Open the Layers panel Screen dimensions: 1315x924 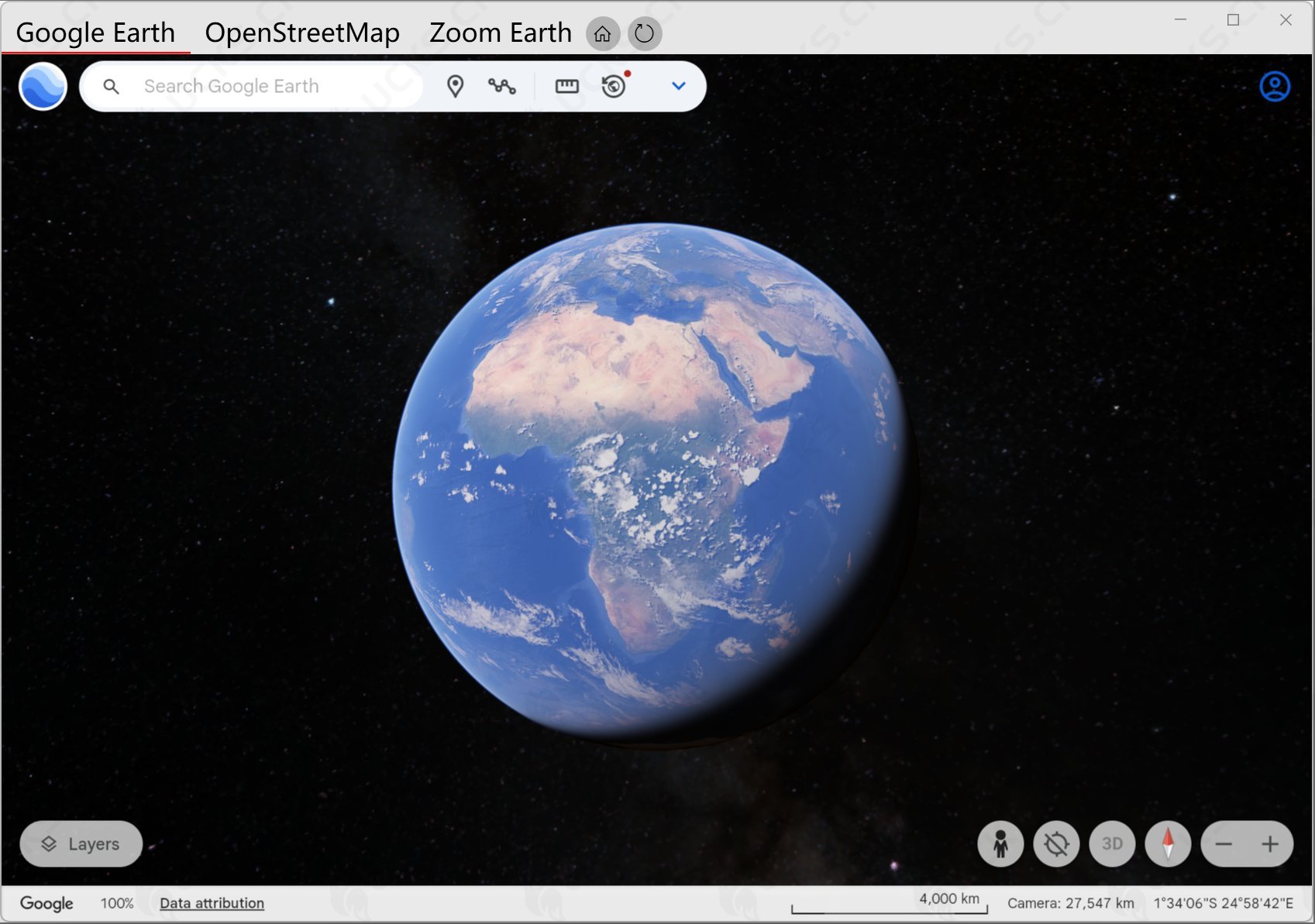tap(81, 843)
